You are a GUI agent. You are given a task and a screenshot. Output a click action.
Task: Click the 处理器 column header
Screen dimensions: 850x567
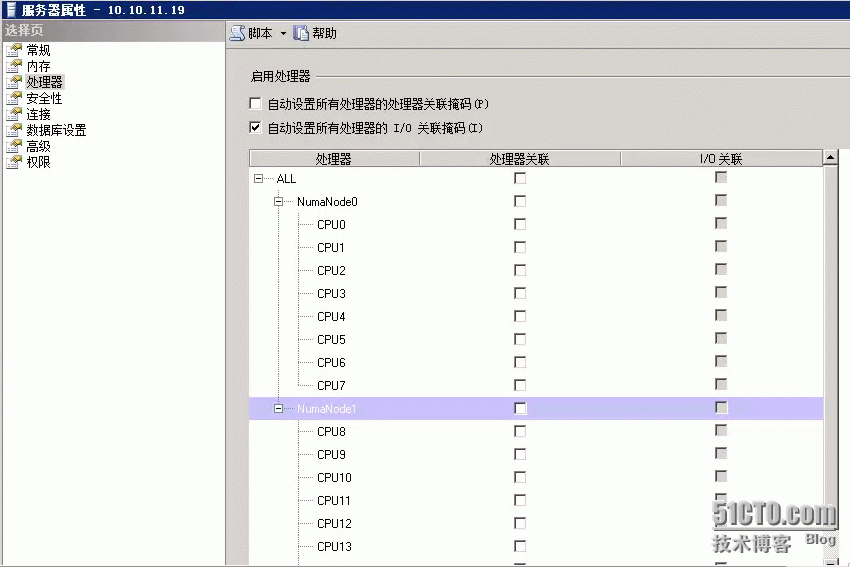[334, 159]
